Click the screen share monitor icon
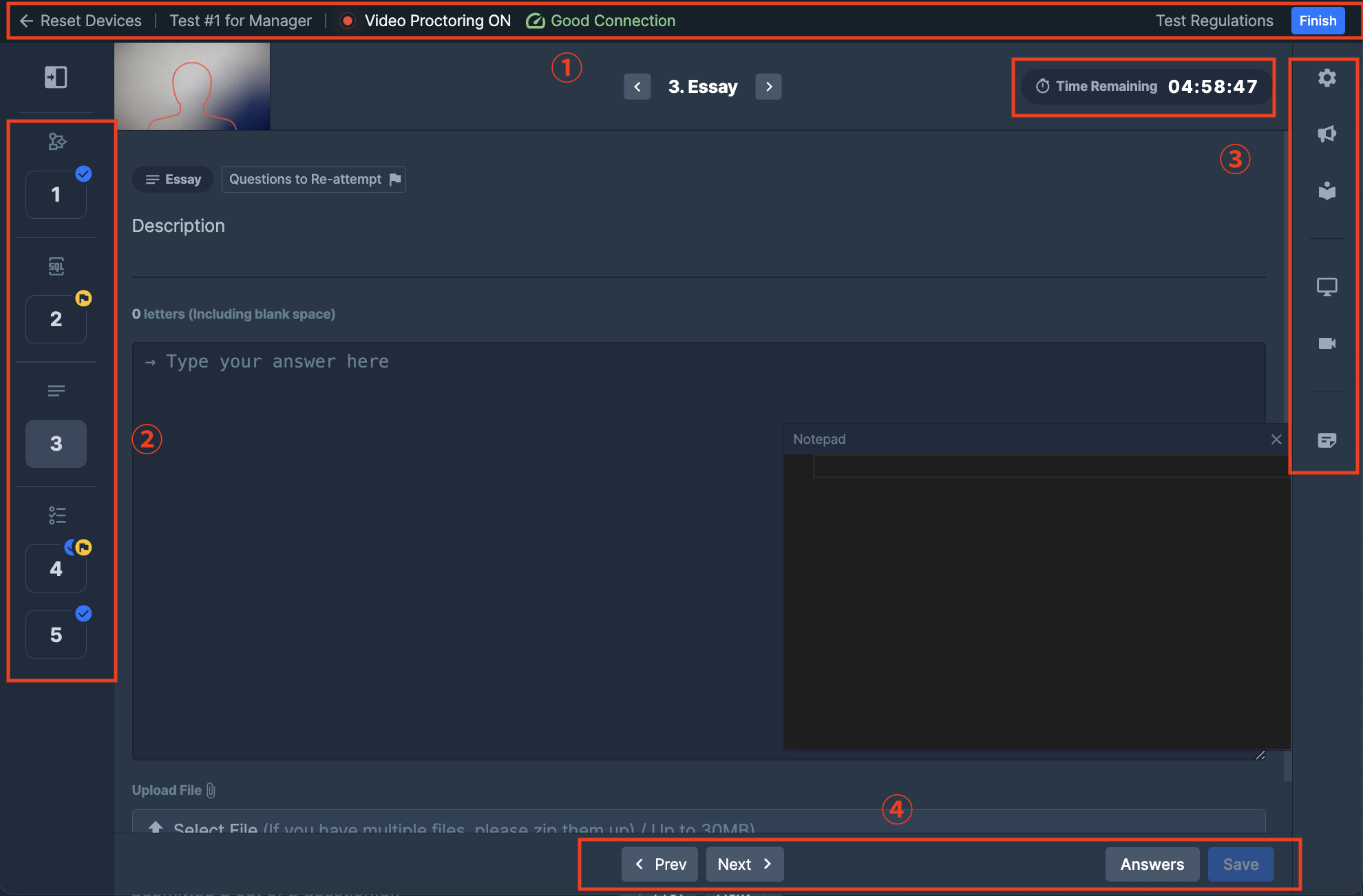 point(1327,286)
